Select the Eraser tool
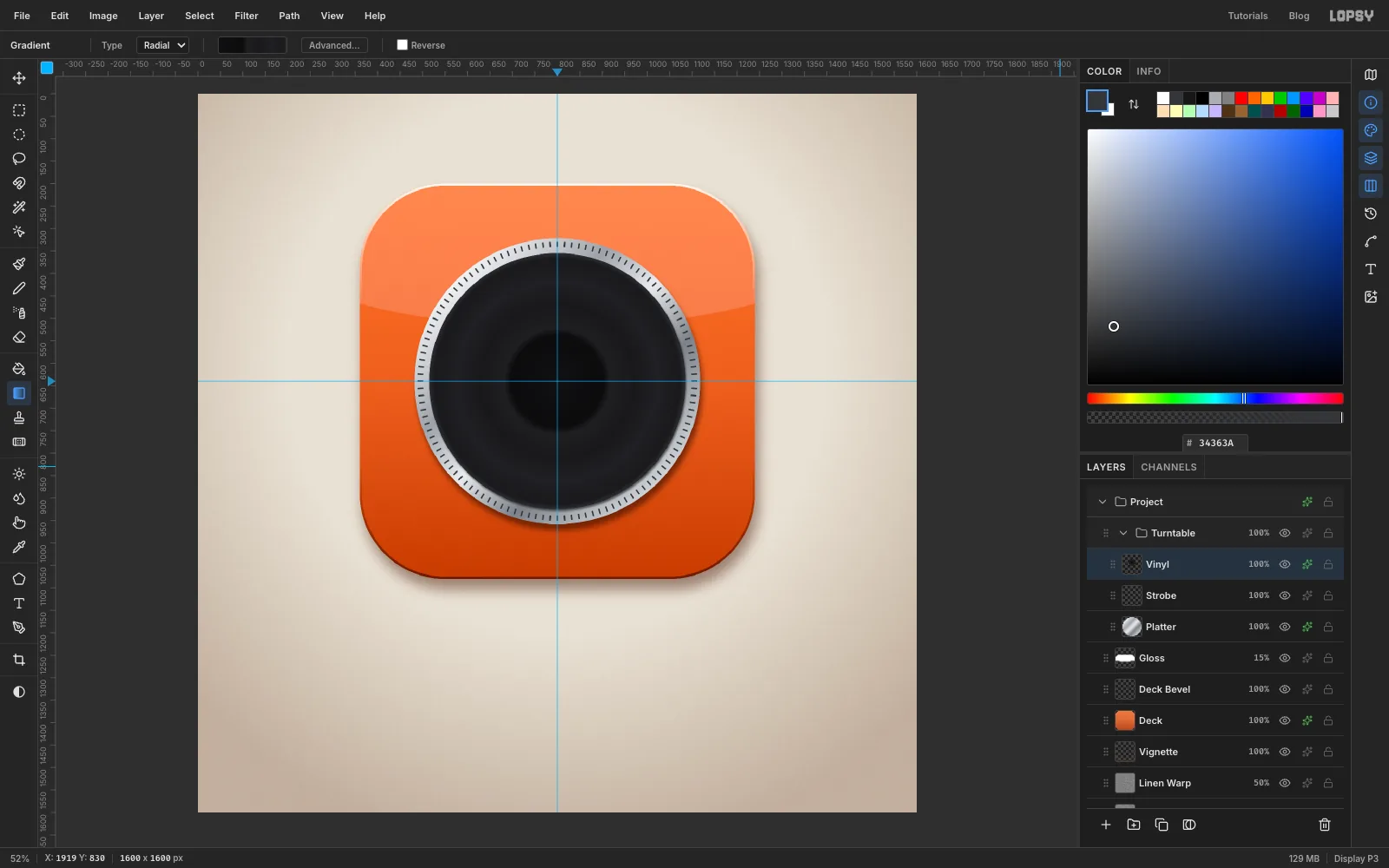This screenshot has width=1389, height=868. tap(19, 337)
